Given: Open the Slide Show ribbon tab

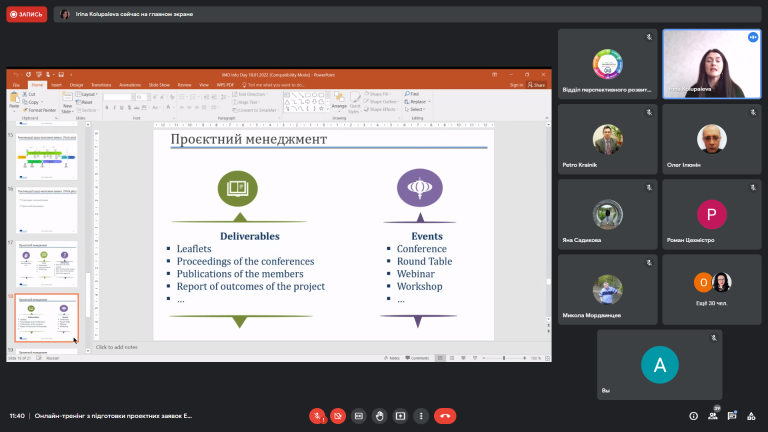Looking at the screenshot, I should pos(159,85).
